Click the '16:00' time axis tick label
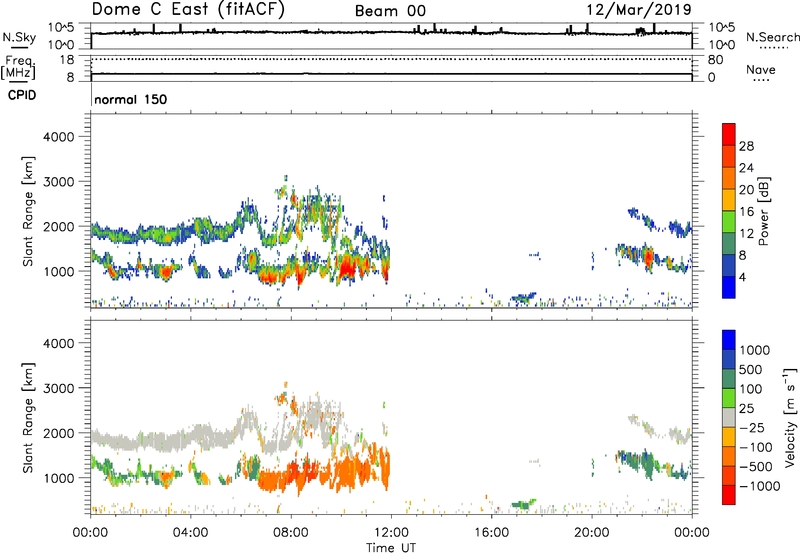This screenshot has width=800, height=554. (x=491, y=533)
